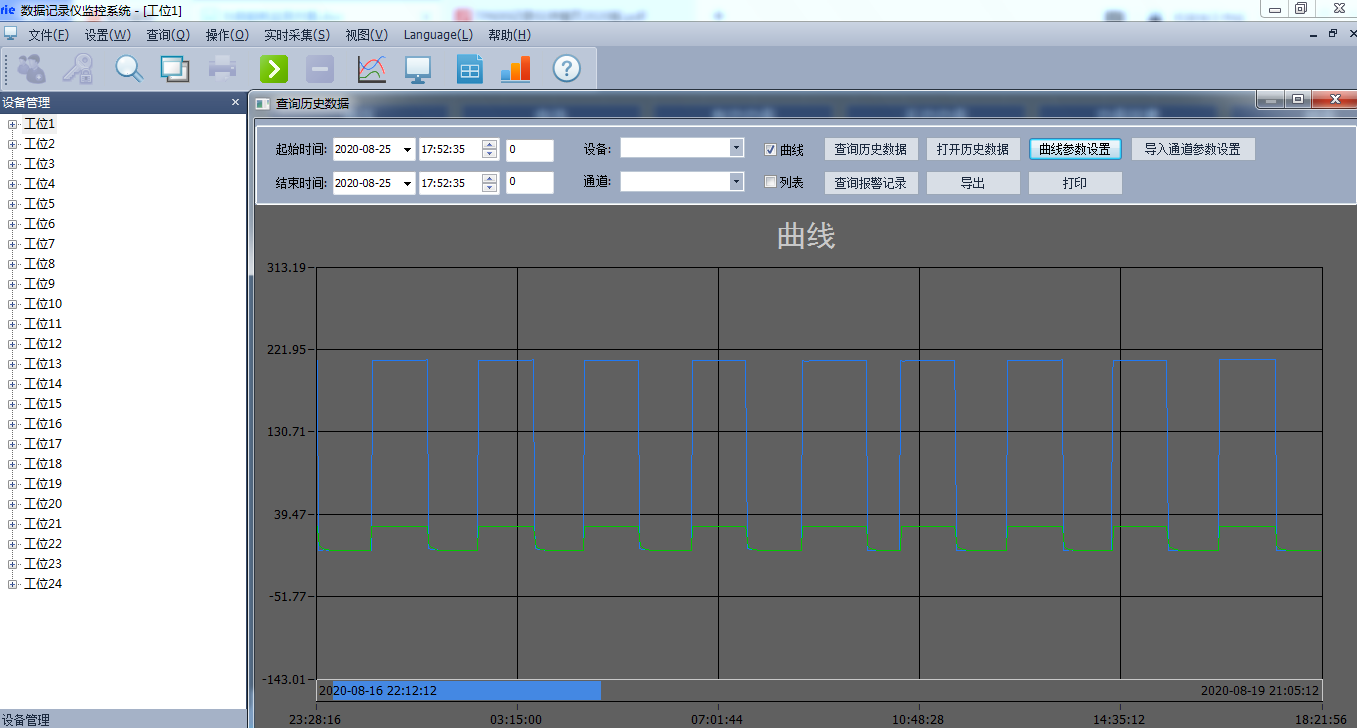Click the orange bar chart icon

coord(515,68)
